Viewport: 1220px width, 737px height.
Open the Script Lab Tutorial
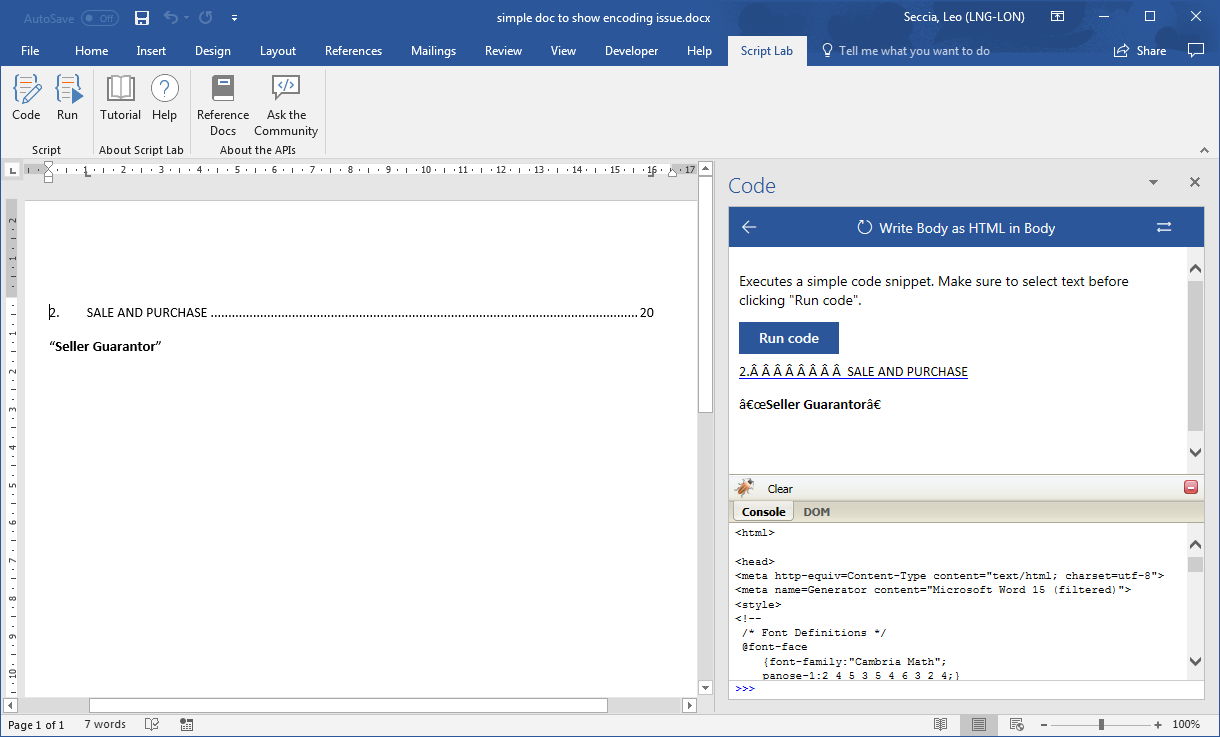120,97
